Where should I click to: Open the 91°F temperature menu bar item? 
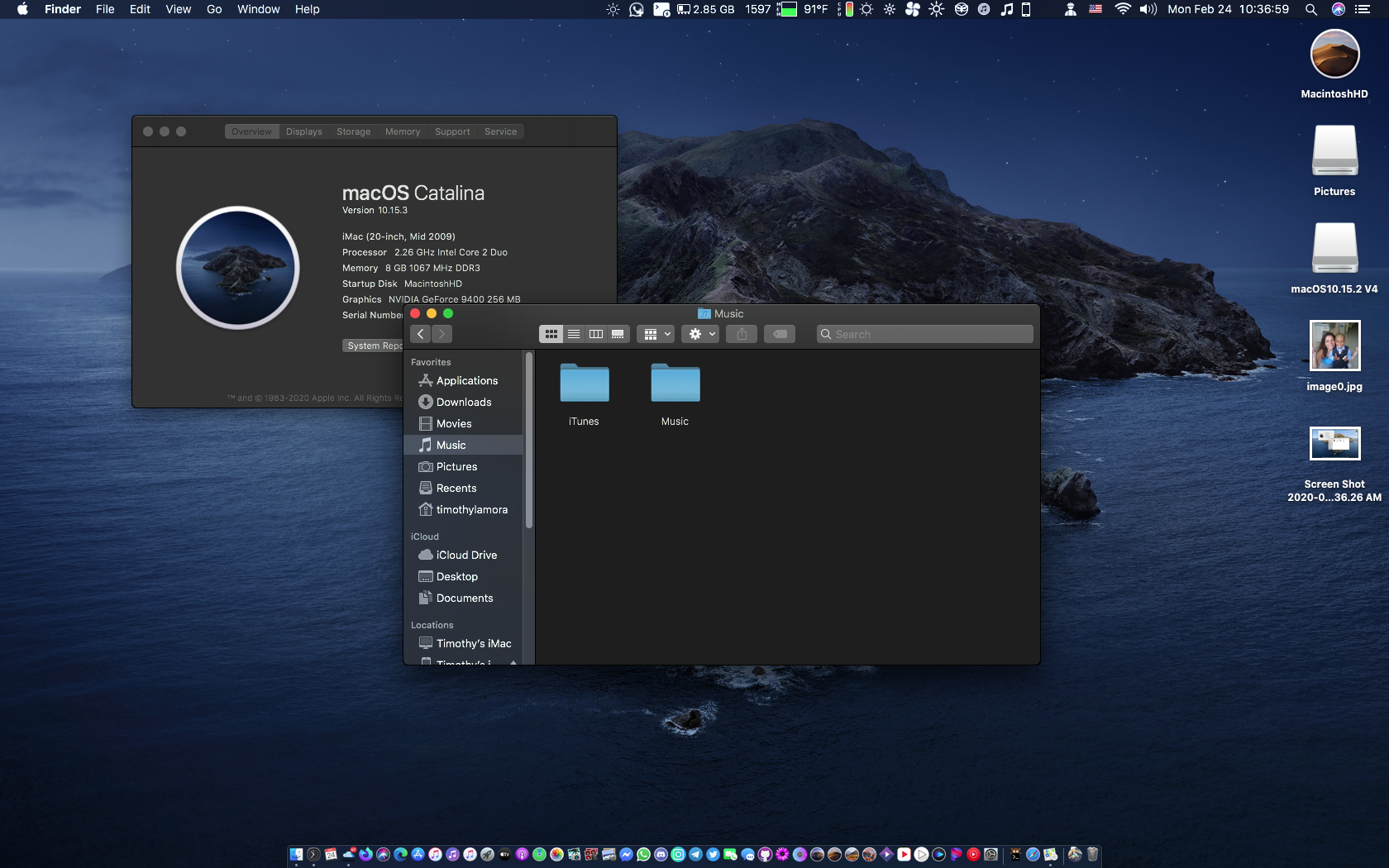tap(816, 9)
